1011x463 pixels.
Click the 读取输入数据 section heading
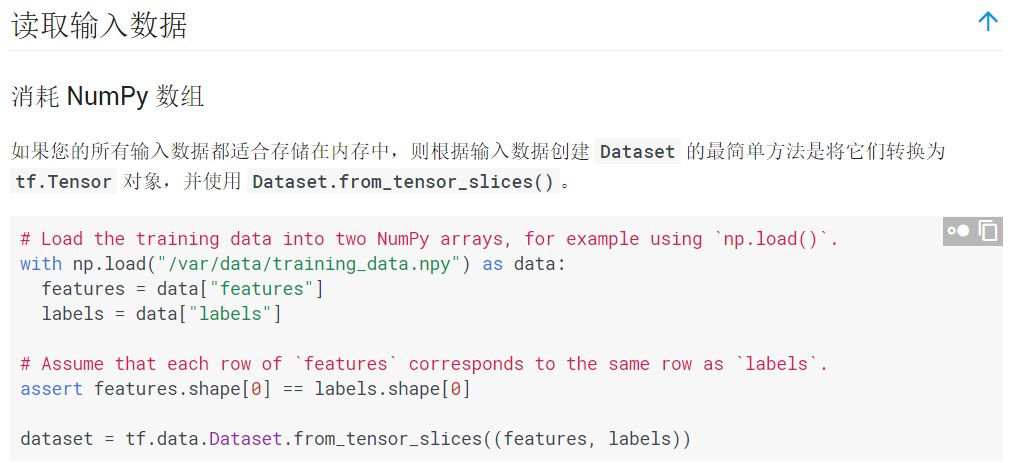(x=99, y=26)
